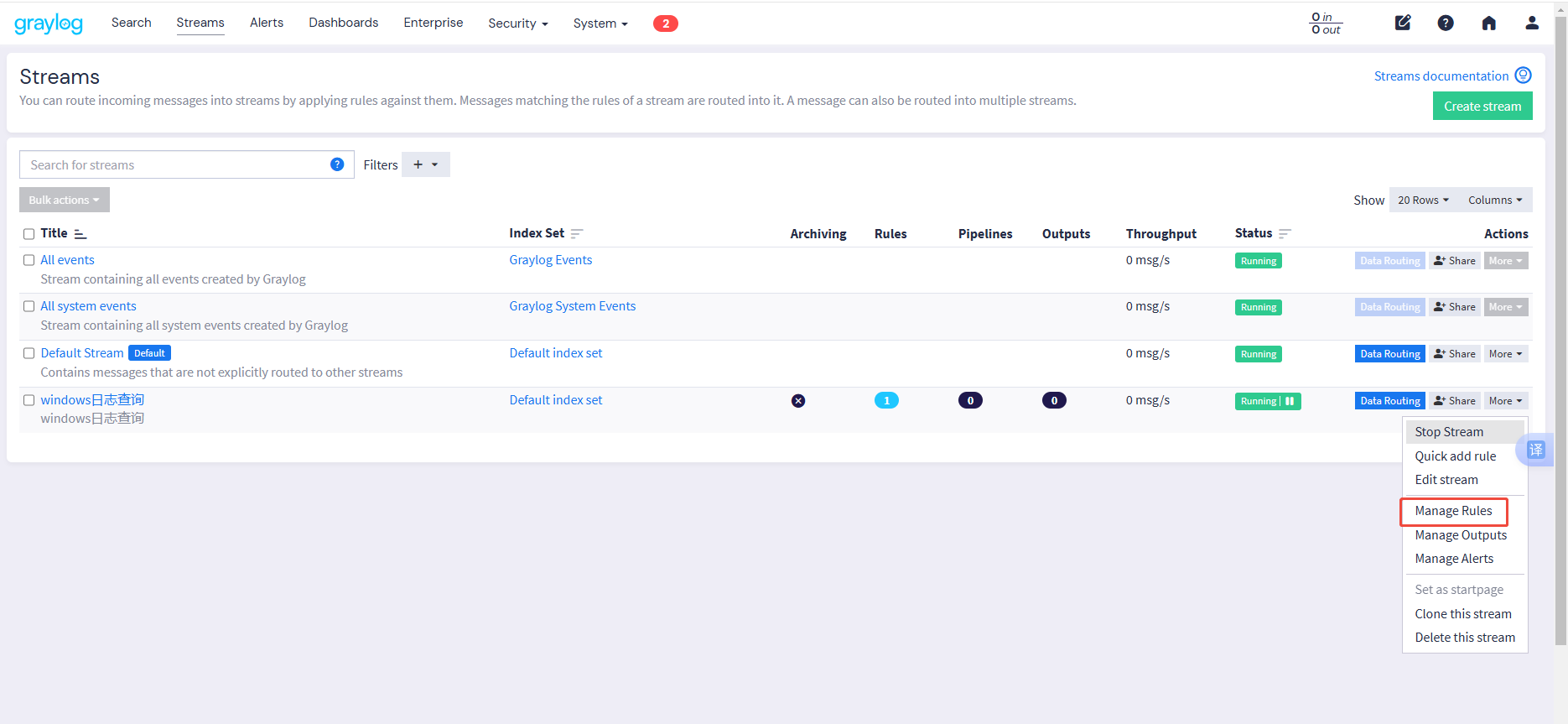
Task: Click the pipelines count badge showing 0
Action: tap(970, 401)
